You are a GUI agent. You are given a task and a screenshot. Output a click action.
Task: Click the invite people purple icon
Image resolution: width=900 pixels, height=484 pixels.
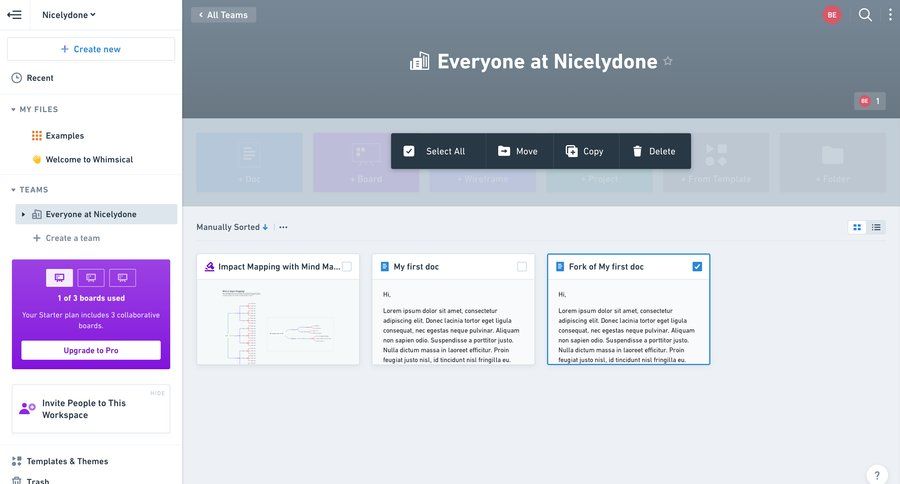click(27, 408)
